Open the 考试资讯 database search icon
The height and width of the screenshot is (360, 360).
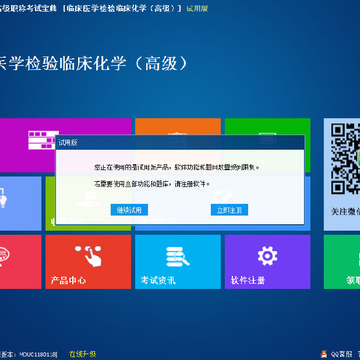point(178,256)
